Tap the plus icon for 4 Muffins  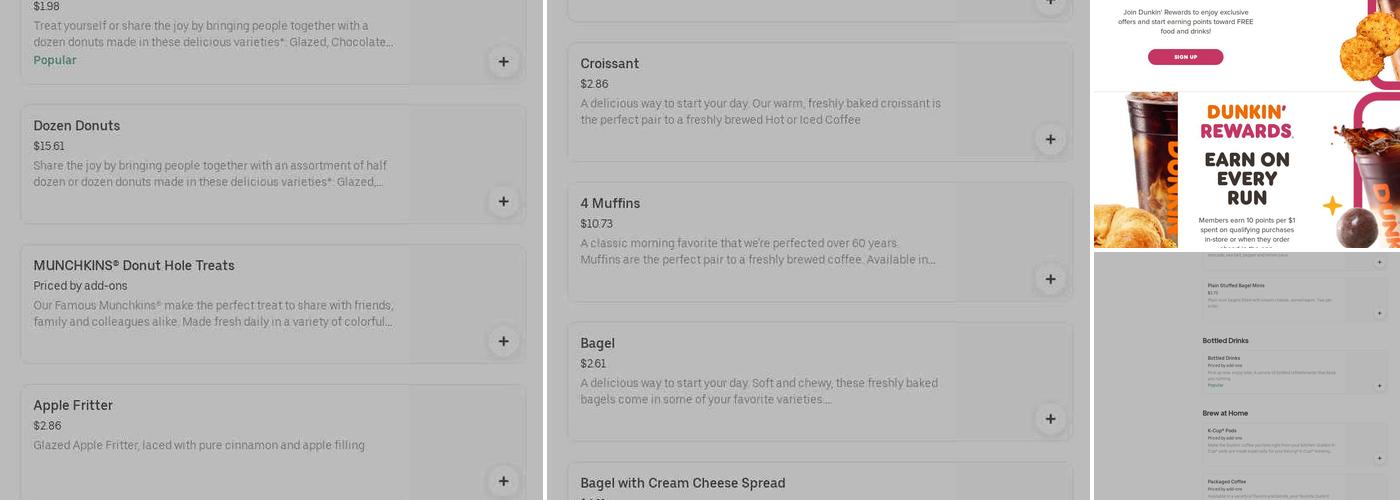[1049, 279]
